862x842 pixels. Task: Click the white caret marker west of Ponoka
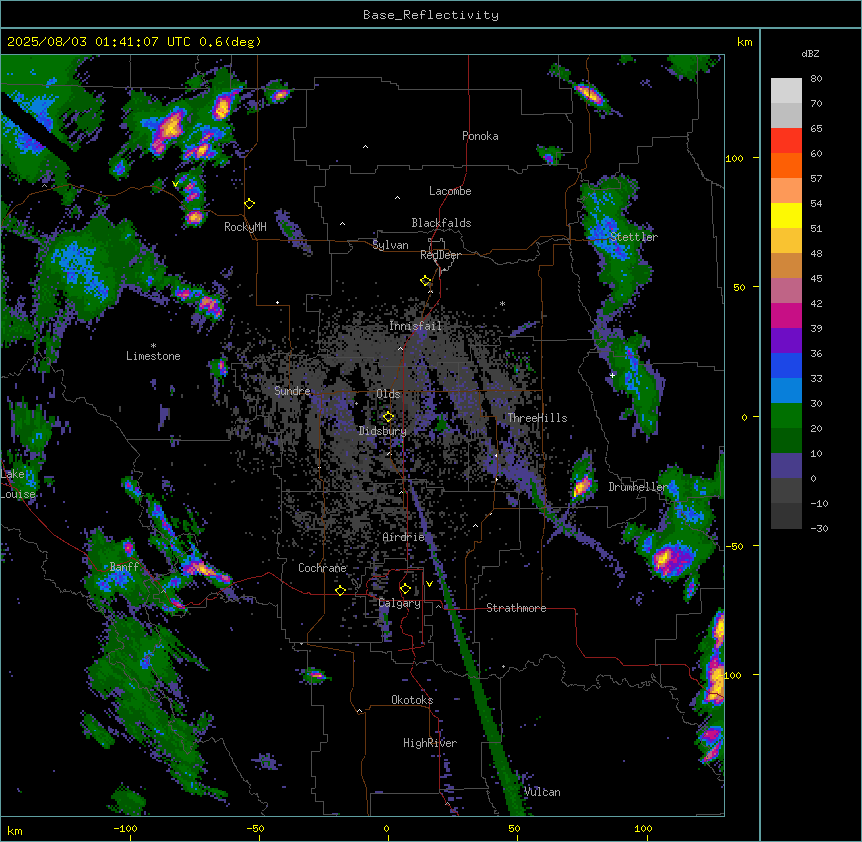click(x=366, y=147)
